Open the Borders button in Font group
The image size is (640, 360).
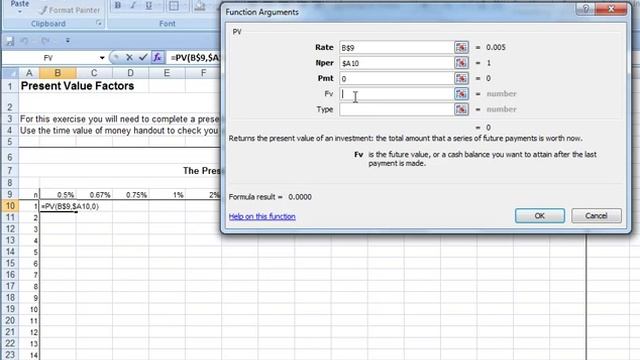[x=174, y=6]
